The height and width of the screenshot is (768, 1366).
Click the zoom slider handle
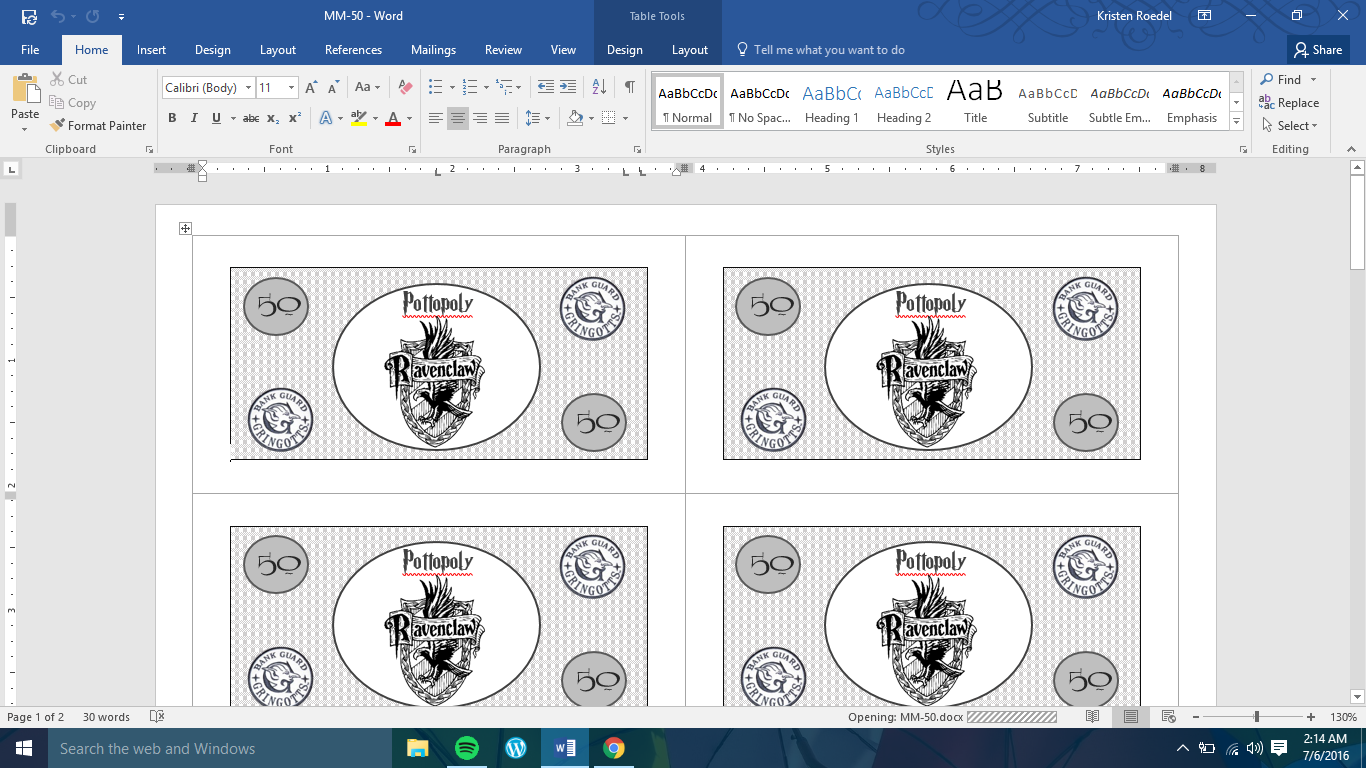[1257, 717]
